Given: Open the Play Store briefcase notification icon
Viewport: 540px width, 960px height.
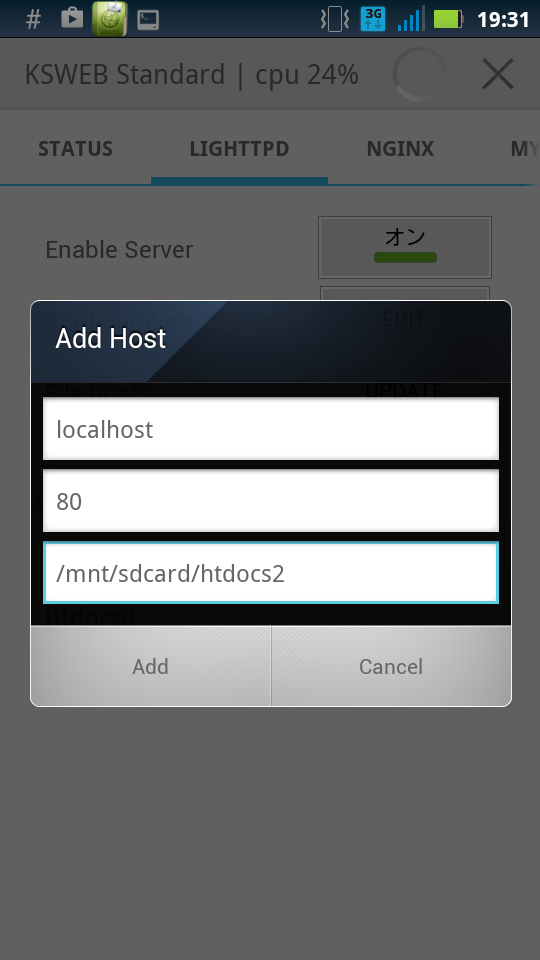Looking at the screenshot, I should (x=72, y=18).
